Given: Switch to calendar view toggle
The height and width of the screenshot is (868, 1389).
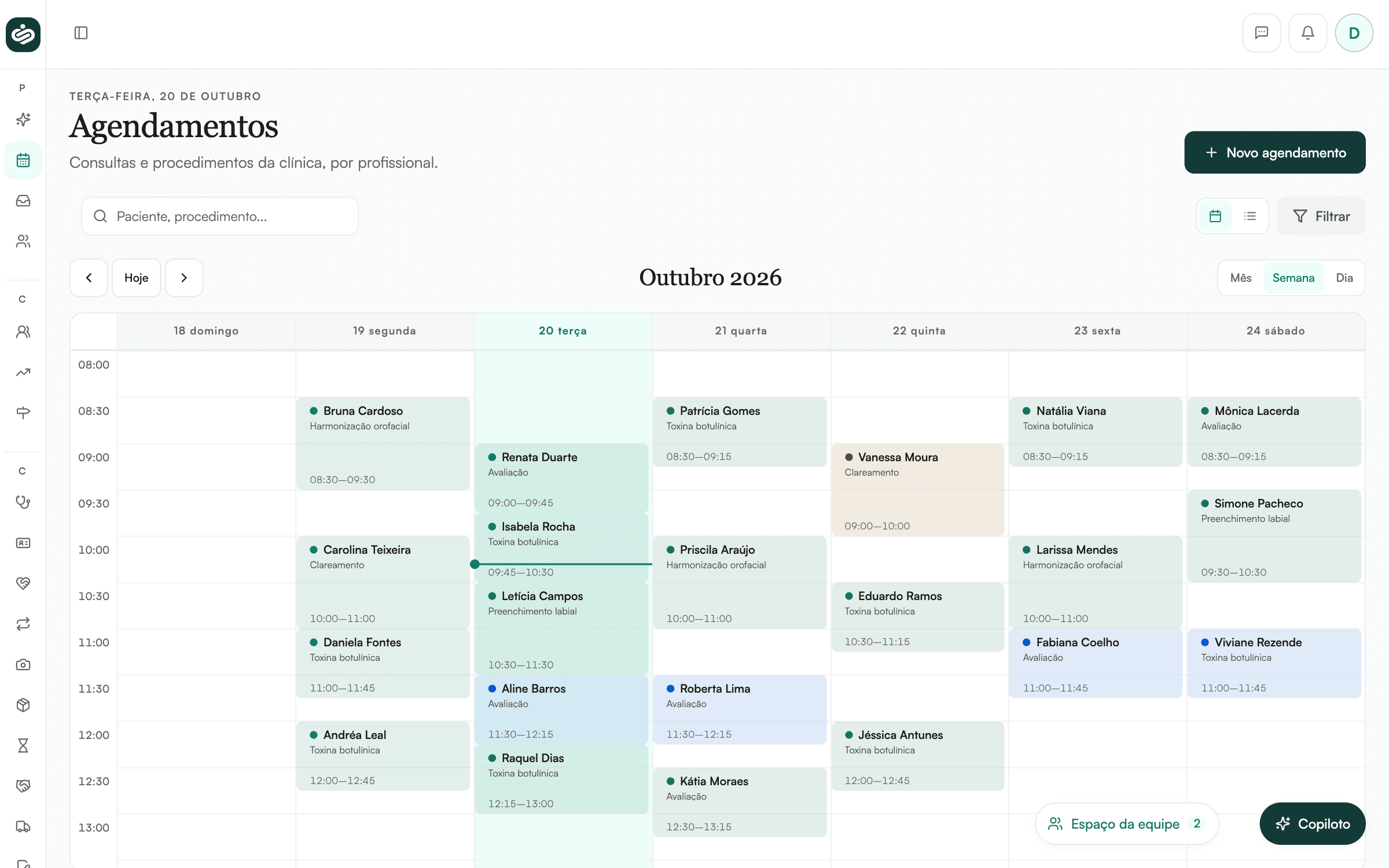Looking at the screenshot, I should [1215, 216].
